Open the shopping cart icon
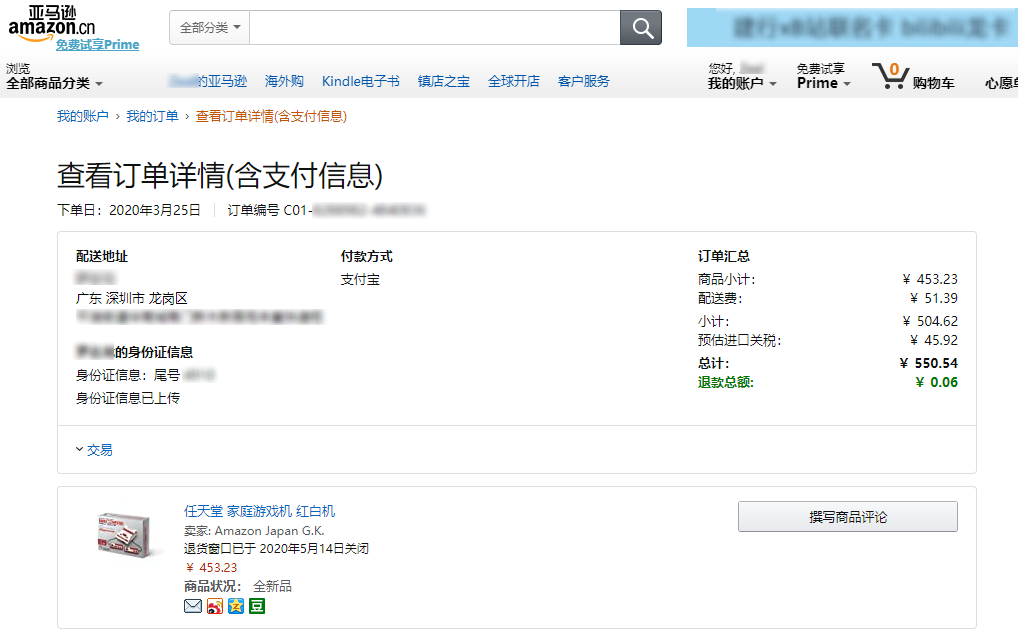This screenshot has width=1018, height=640. tap(890, 76)
